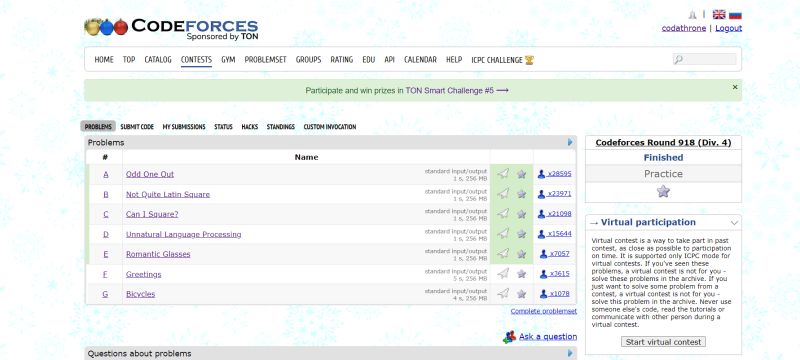The image size is (800, 360).
Task: Toggle favorite star for Romantic Glasses
Action: pos(521,253)
